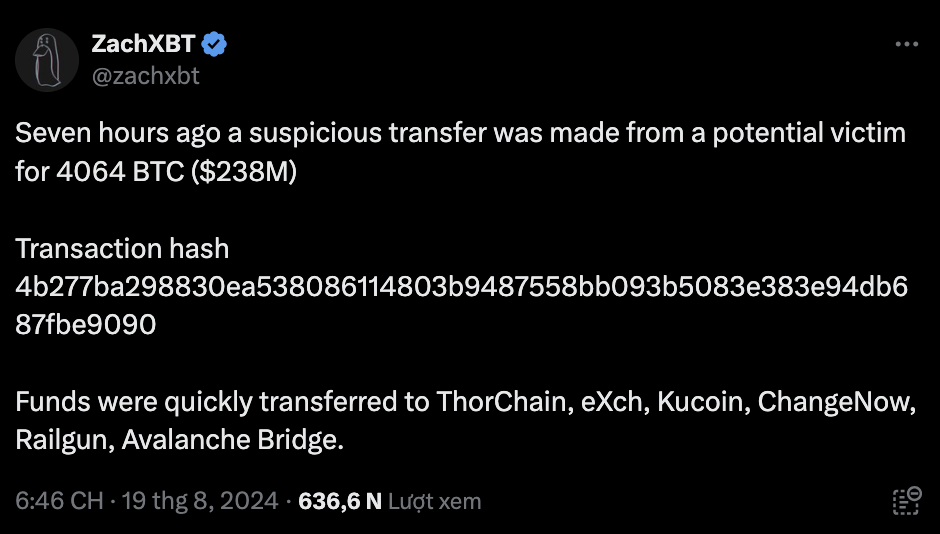Click the ZachXBT penguin profile avatar

click(47, 60)
